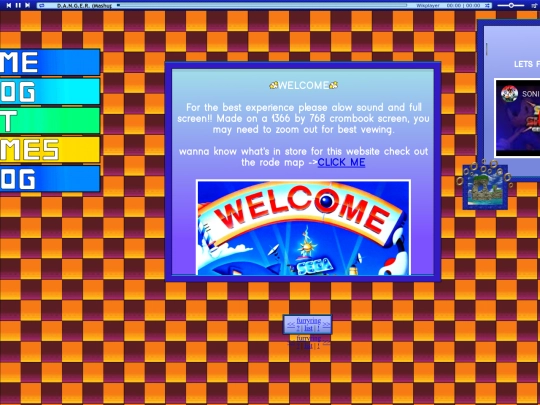The height and width of the screenshot is (405, 540).
Task: Click the Sonic WELCOME banner image
Action: pyautogui.click(x=303, y=227)
